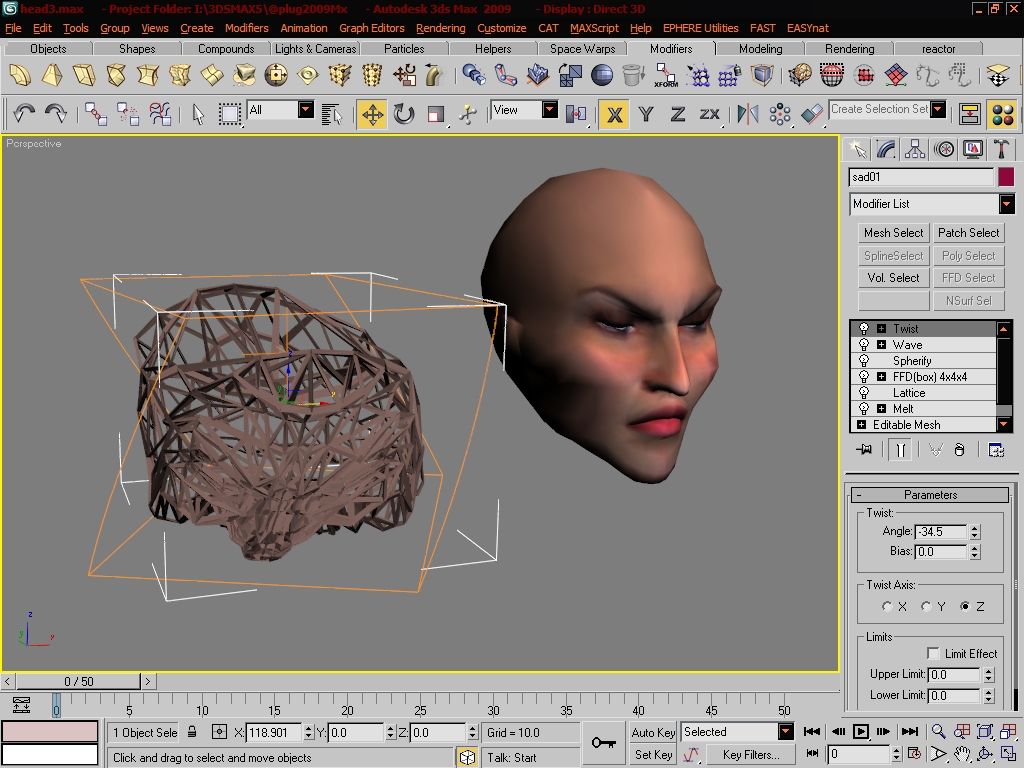Switch to the reactor tab

pyautogui.click(x=938, y=48)
